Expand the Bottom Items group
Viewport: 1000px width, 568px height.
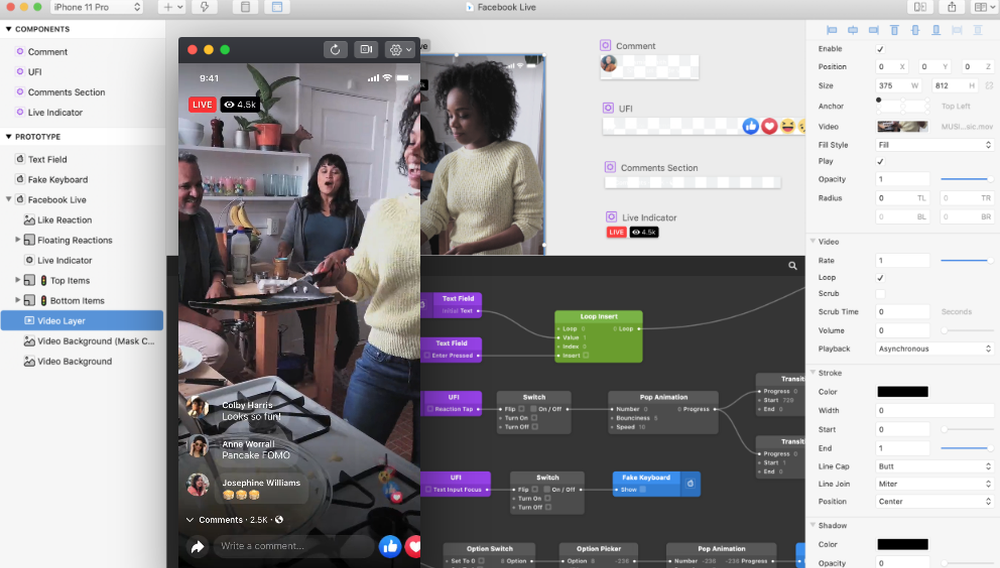[x=18, y=300]
